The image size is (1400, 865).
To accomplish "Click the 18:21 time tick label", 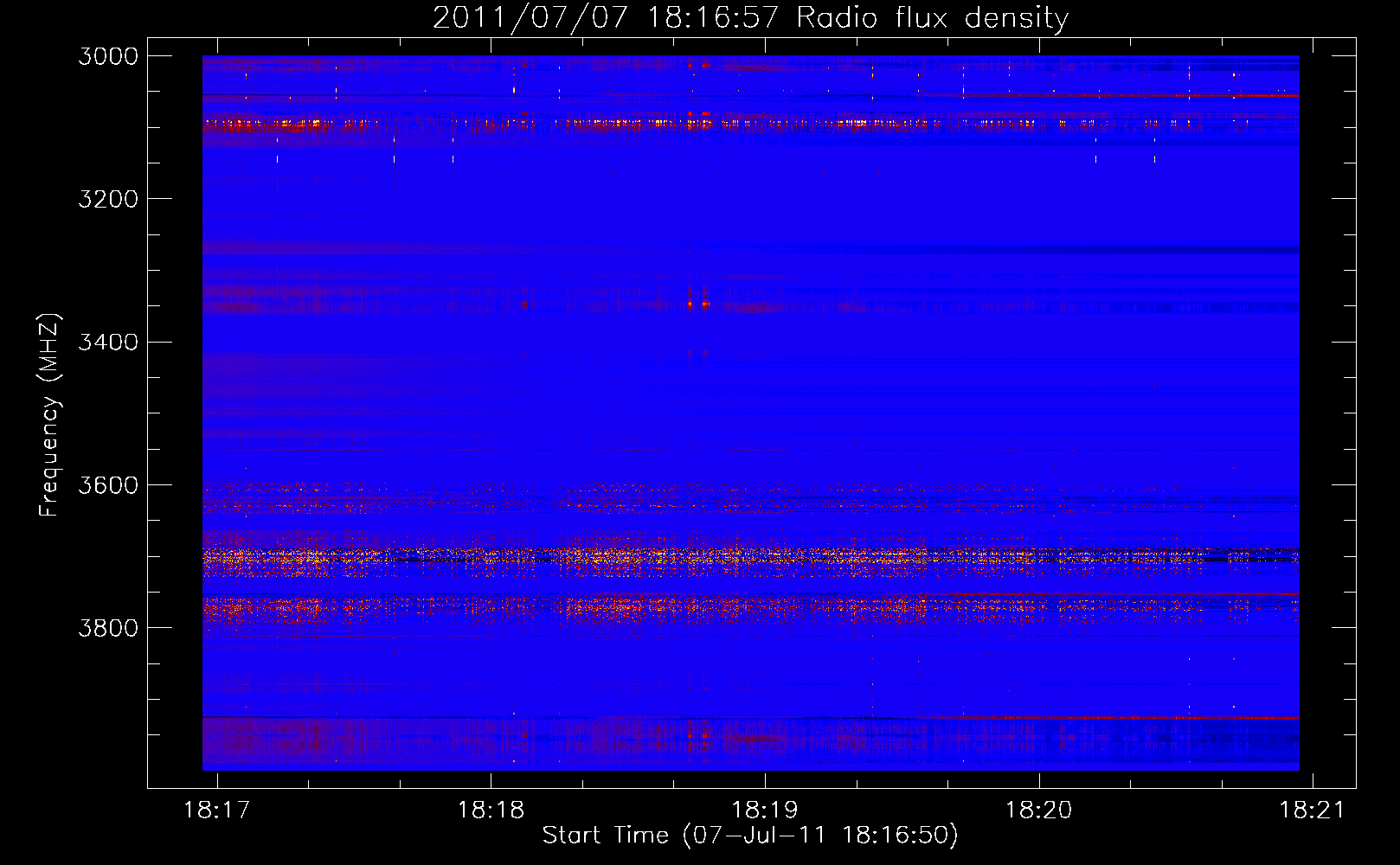I will click(1313, 811).
